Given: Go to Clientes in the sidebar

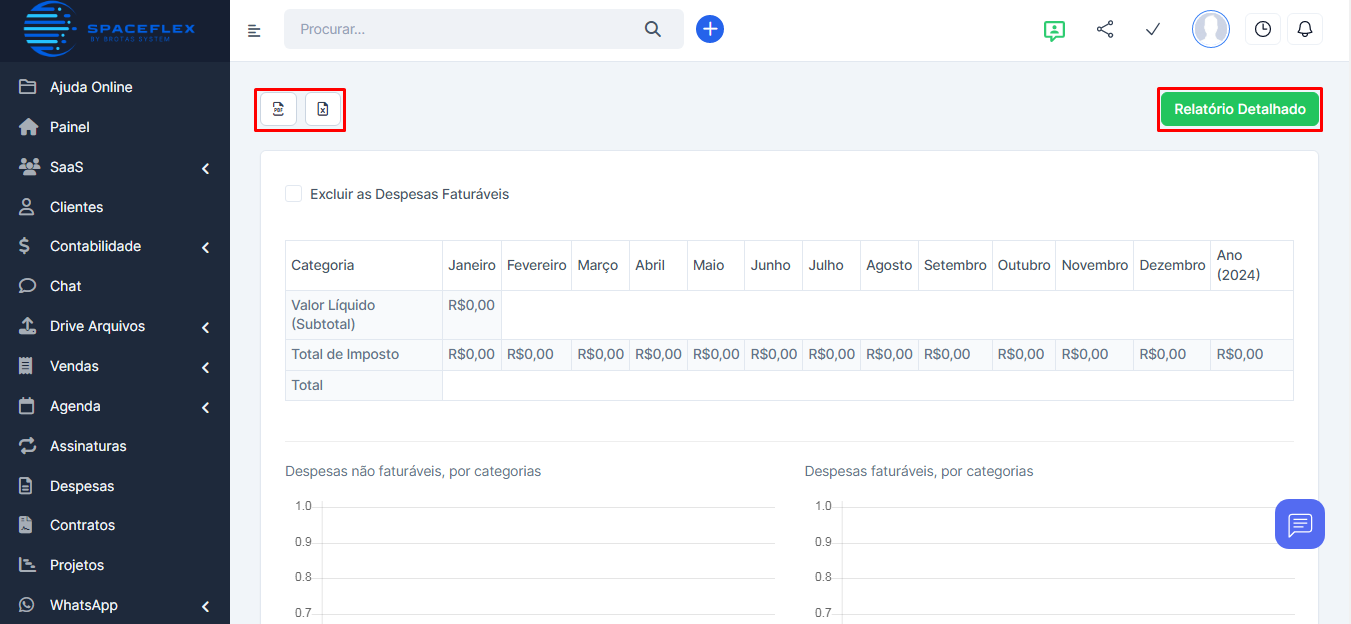Looking at the screenshot, I should click(76, 207).
